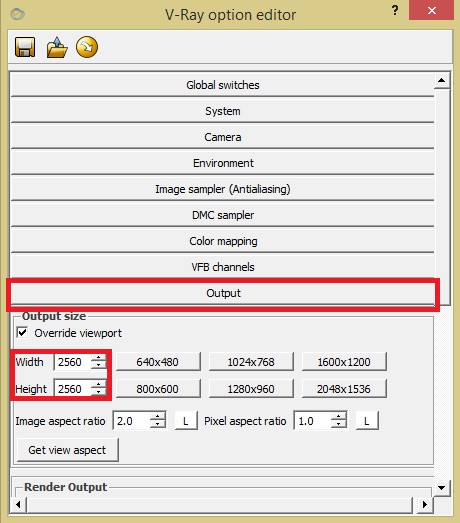Increase Height with the up spinner arrow
The image size is (460, 523).
coord(98,385)
